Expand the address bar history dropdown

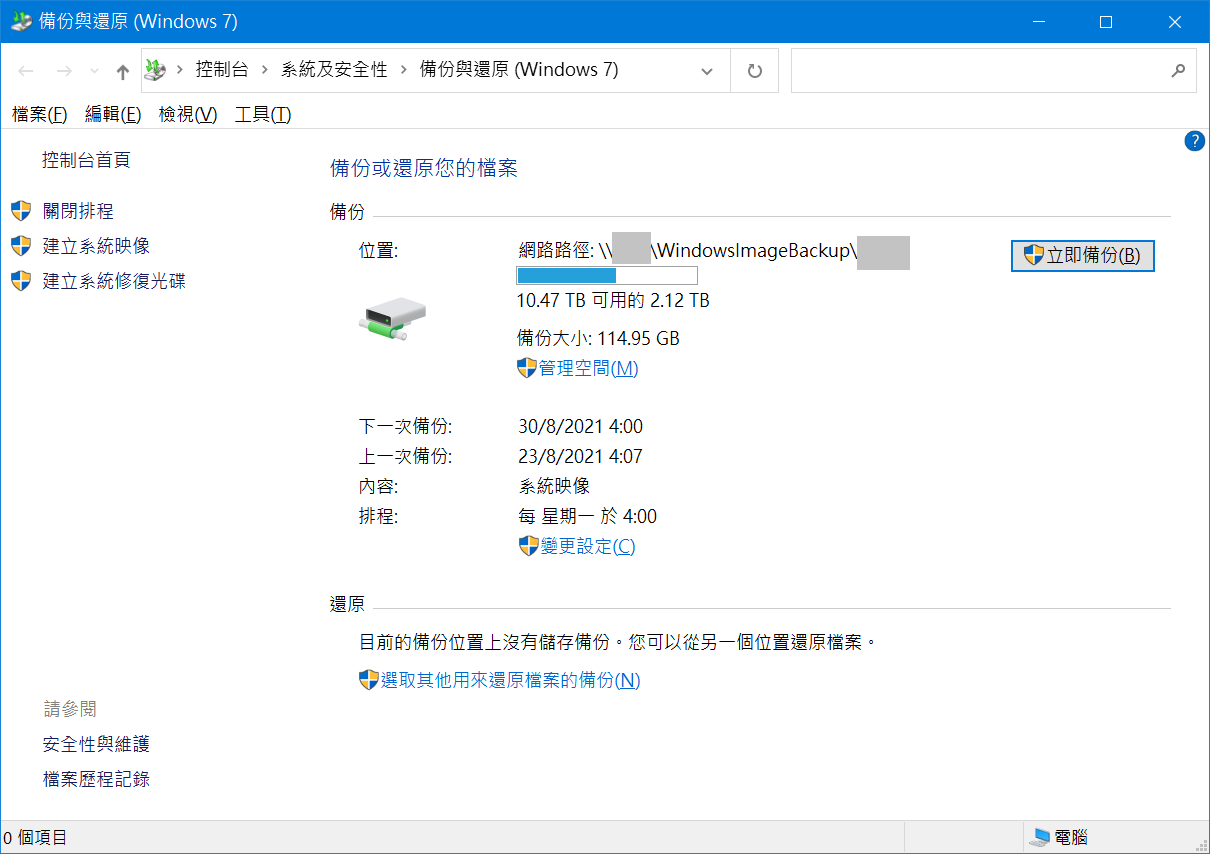pyautogui.click(x=708, y=71)
